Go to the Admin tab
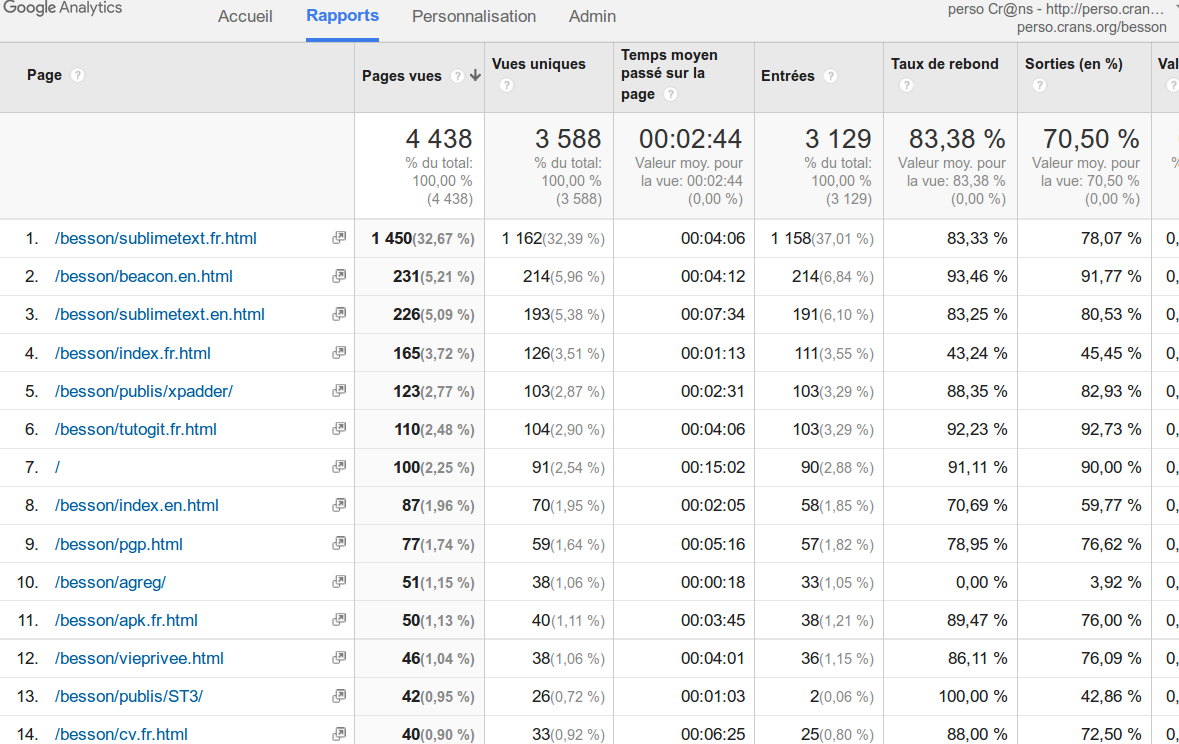 pos(592,17)
